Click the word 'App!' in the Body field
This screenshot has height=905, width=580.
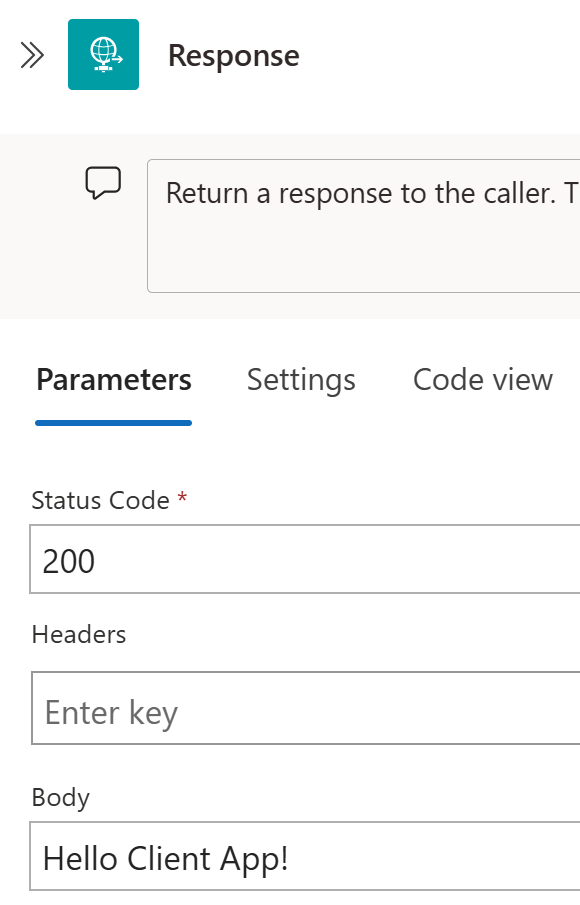pyautogui.click(x=254, y=859)
